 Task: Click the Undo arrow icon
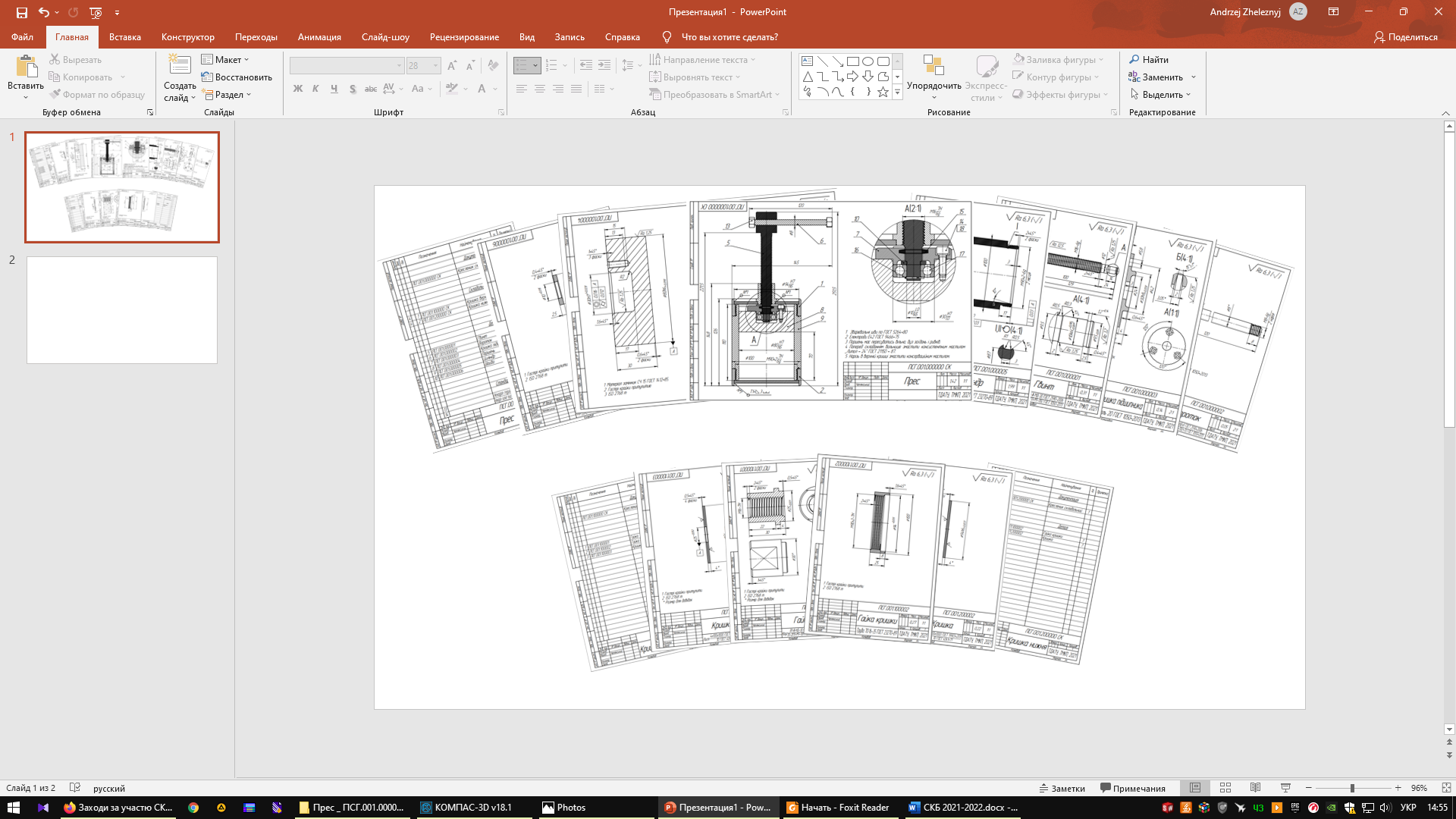pos(44,12)
